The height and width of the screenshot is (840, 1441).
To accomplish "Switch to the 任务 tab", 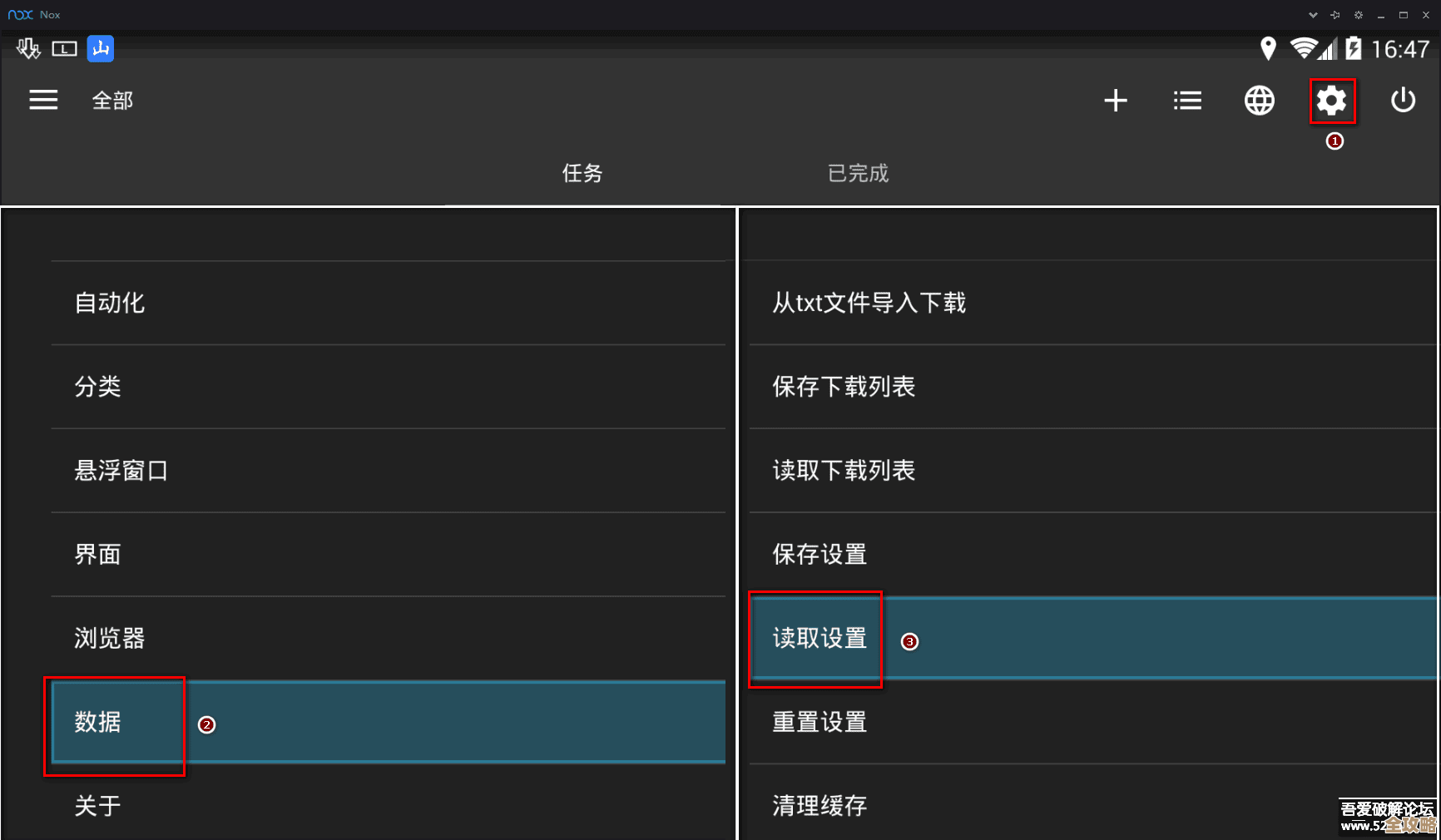I will (x=582, y=174).
